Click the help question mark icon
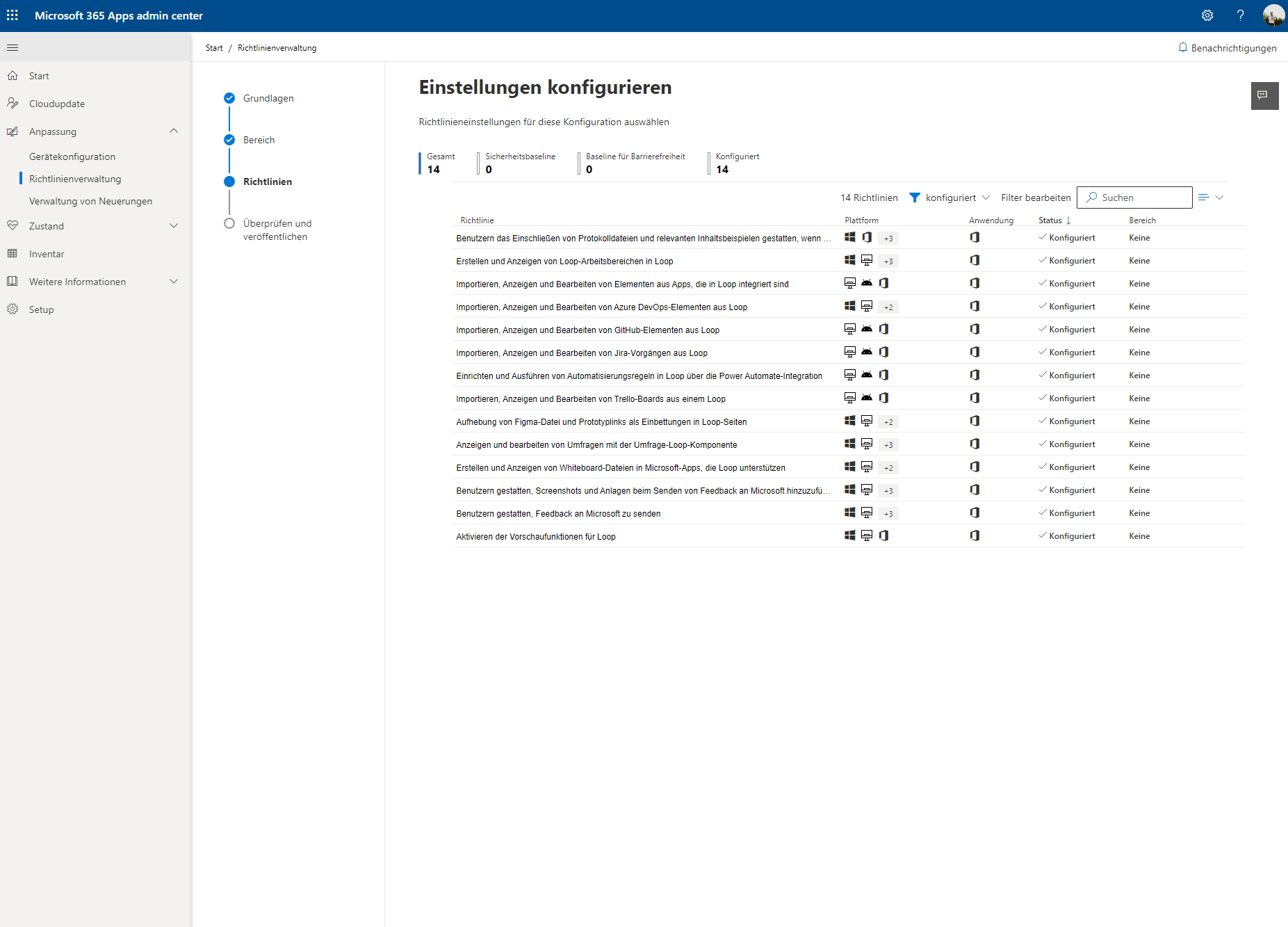This screenshot has width=1288, height=927. pyautogui.click(x=1240, y=15)
